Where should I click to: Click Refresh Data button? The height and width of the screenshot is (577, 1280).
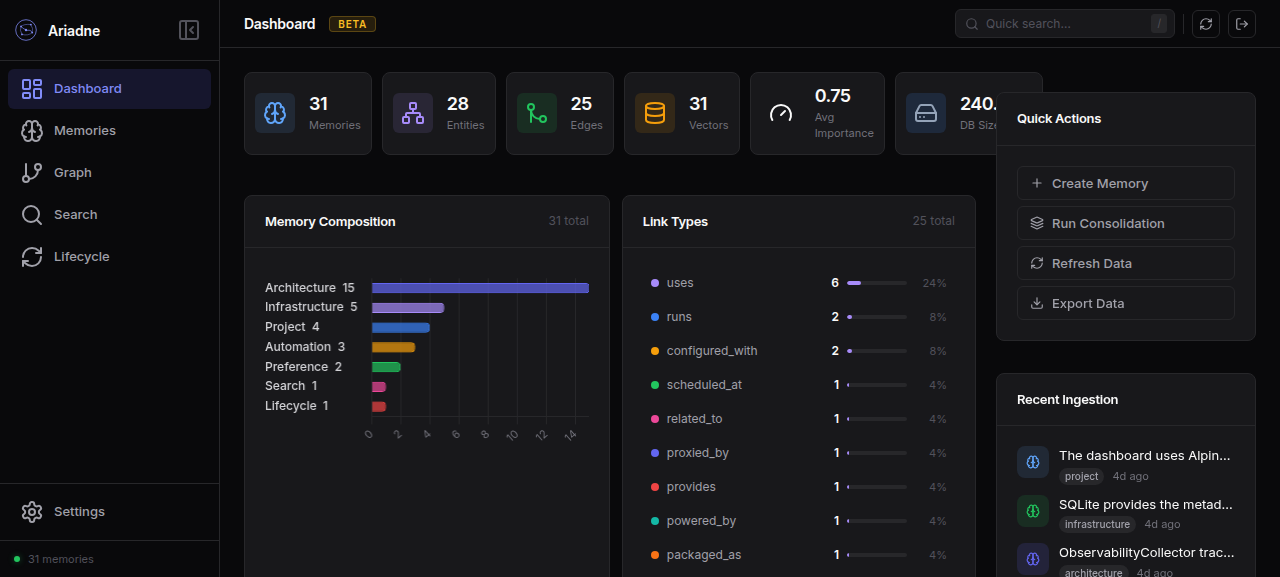click(1126, 263)
